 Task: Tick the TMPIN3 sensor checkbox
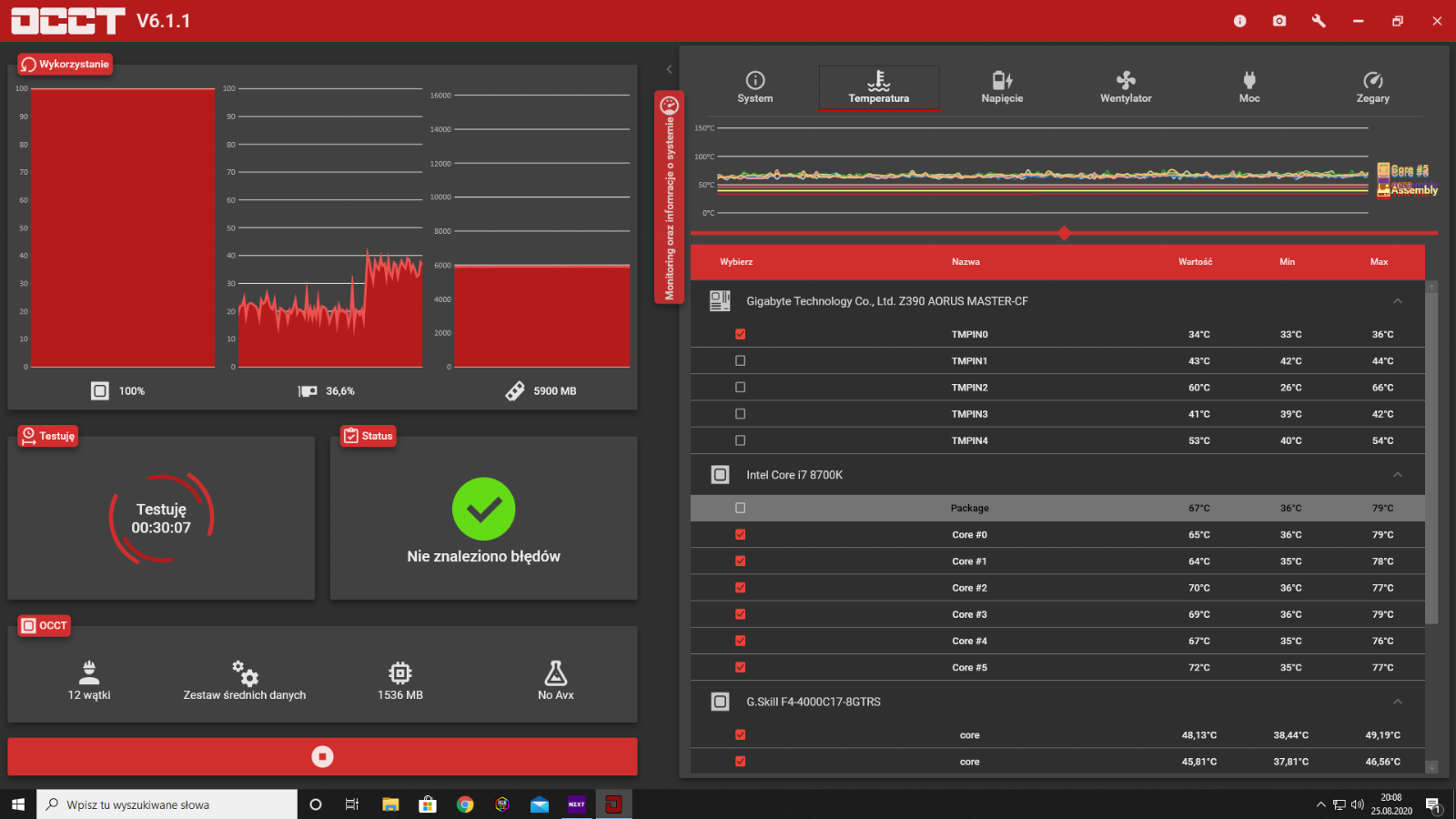741,413
